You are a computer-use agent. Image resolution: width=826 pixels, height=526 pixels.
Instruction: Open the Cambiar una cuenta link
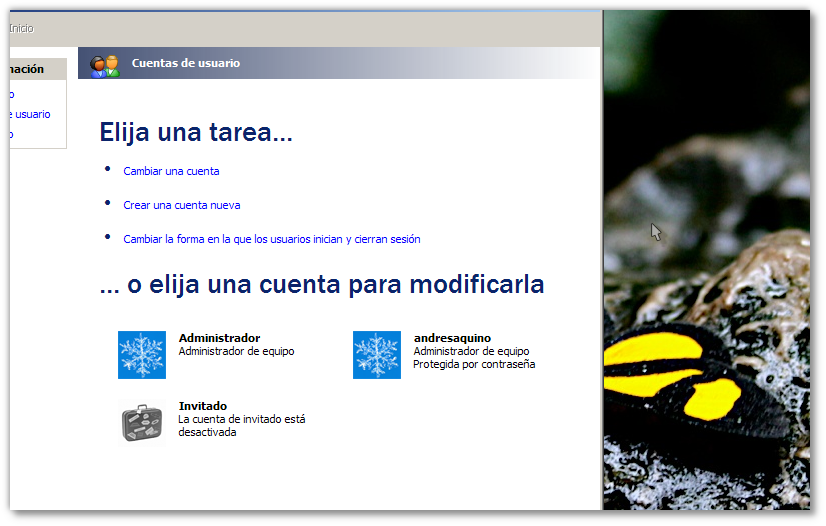point(171,171)
